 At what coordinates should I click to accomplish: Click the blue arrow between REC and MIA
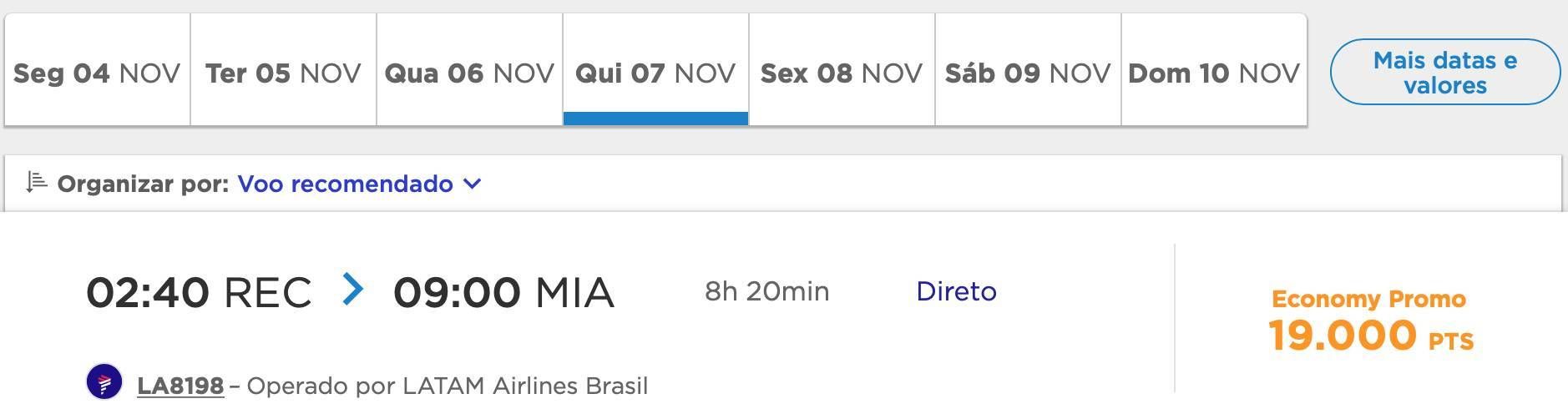(353, 290)
